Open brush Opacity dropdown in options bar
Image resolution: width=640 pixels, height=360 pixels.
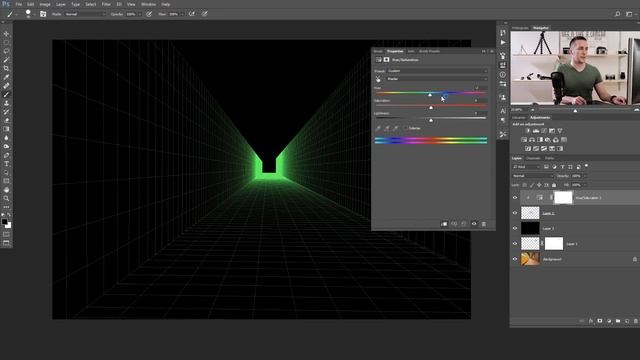139,14
